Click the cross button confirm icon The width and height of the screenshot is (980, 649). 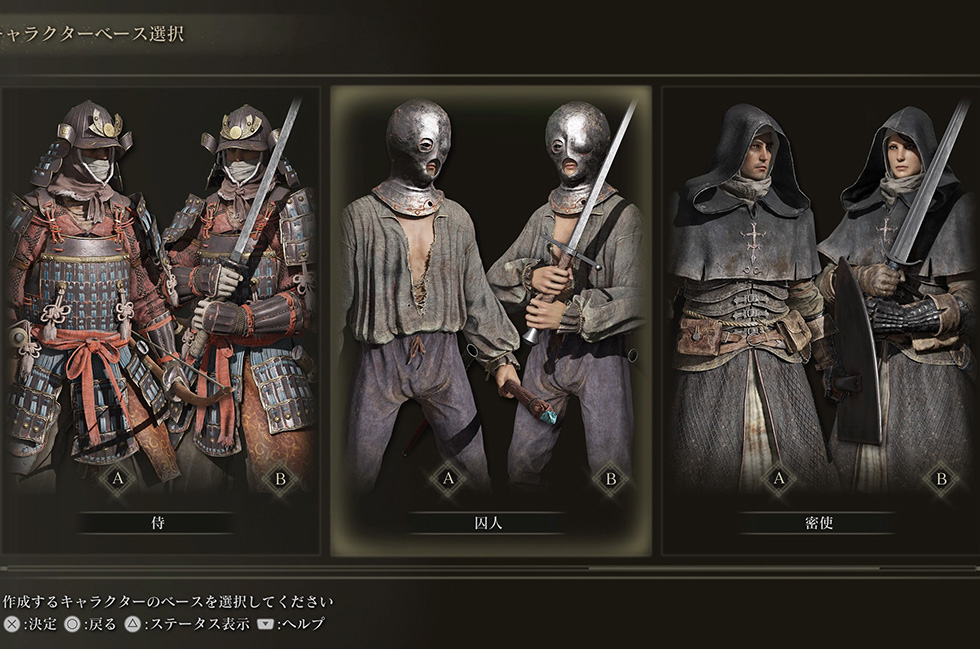pos(12,624)
